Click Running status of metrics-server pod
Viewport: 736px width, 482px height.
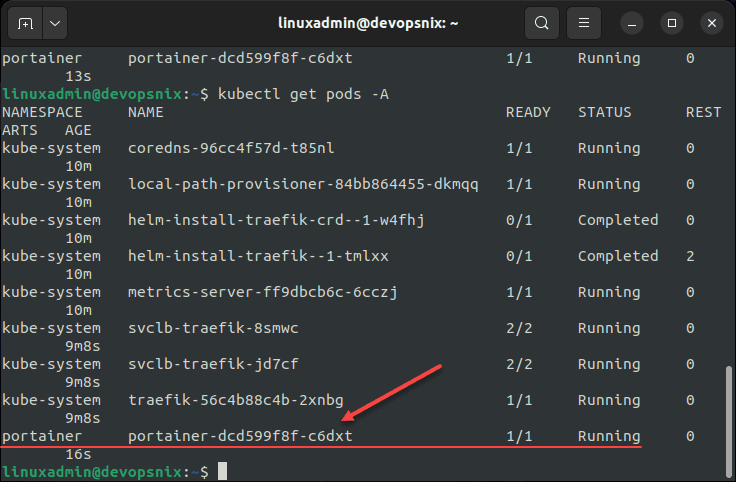coord(609,292)
